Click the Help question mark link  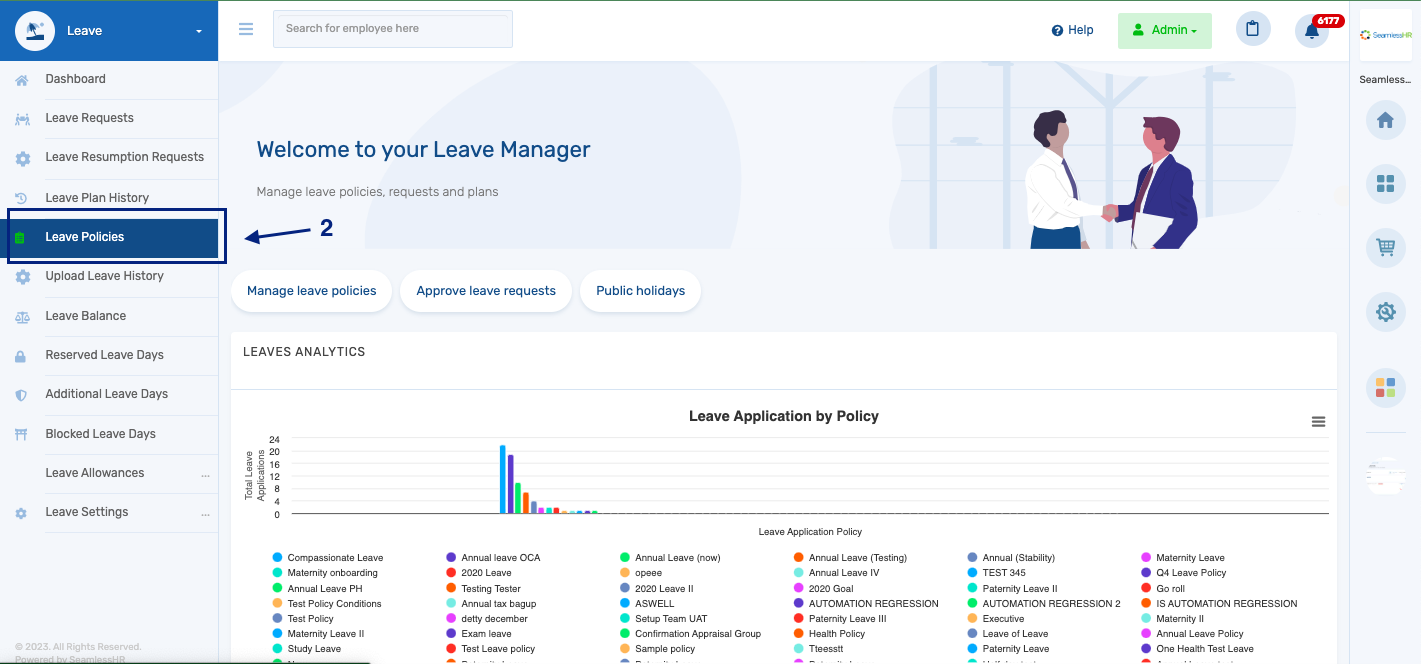(x=1072, y=30)
